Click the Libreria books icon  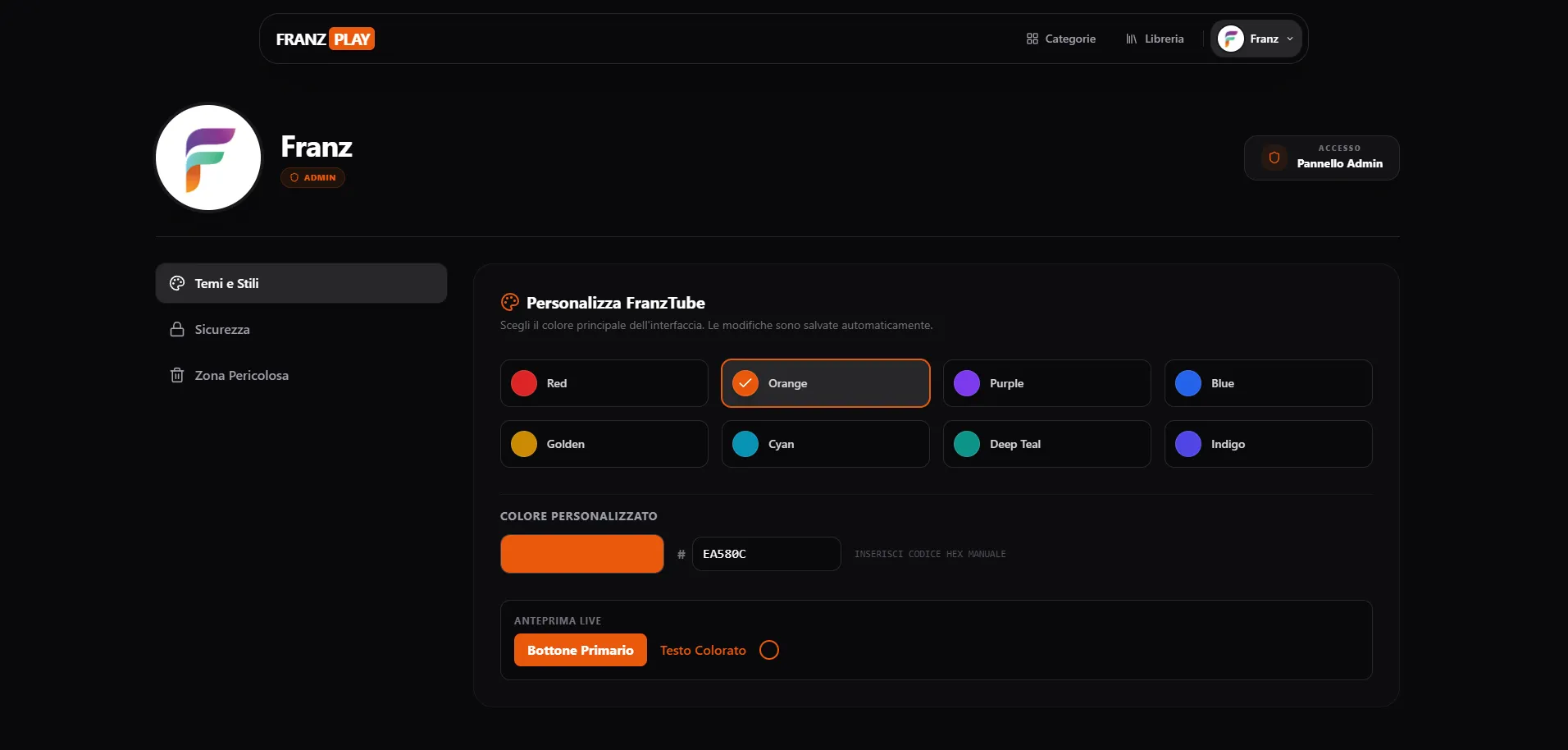(x=1131, y=39)
